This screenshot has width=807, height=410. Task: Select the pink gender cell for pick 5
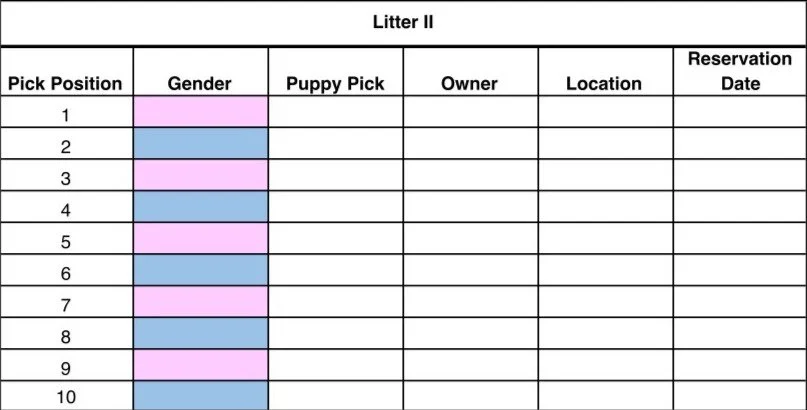pos(201,238)
